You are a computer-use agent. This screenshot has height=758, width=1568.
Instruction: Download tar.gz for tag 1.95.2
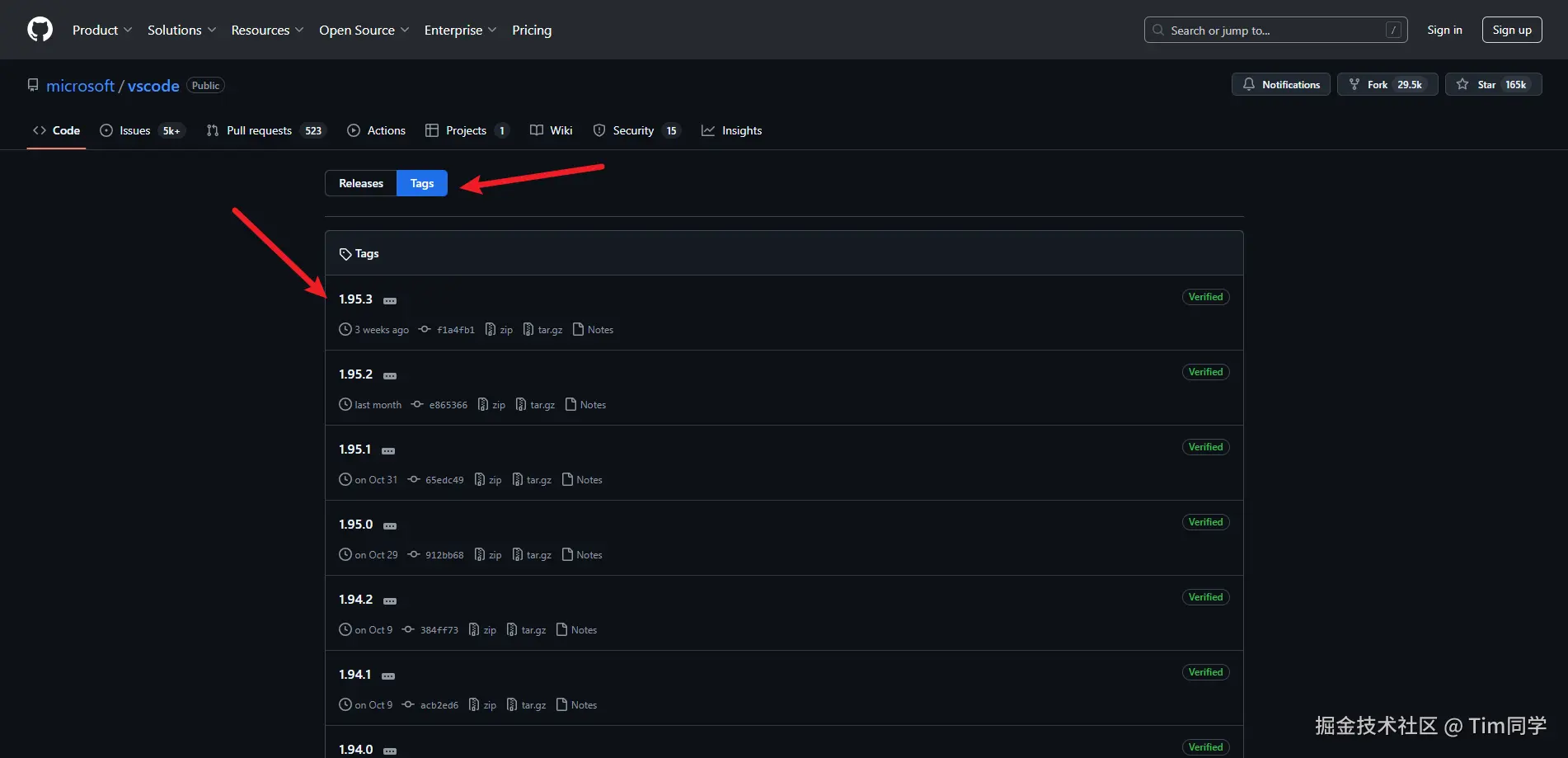(535, 405)
